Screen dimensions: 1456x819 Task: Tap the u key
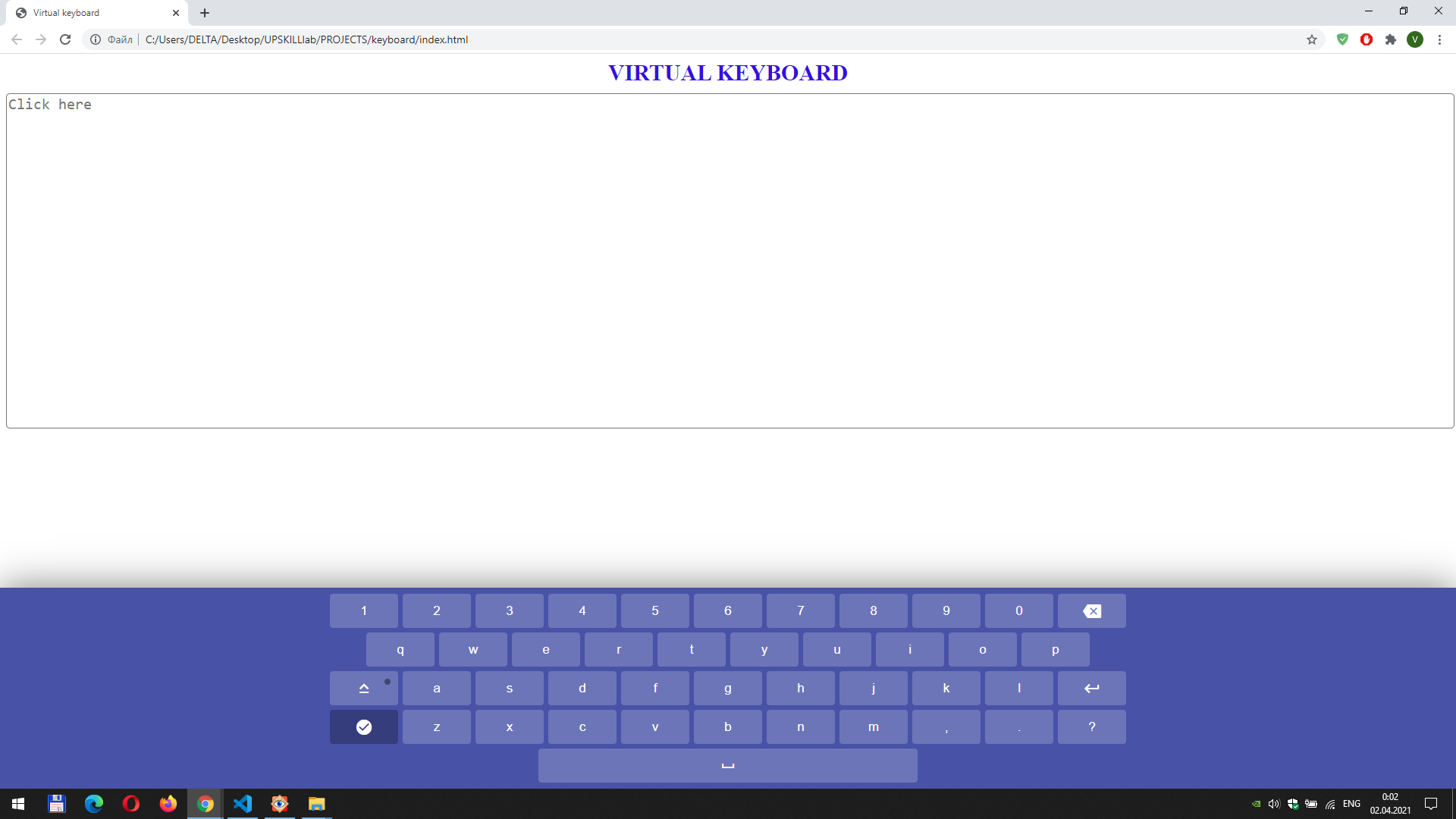tap(837, 649)
